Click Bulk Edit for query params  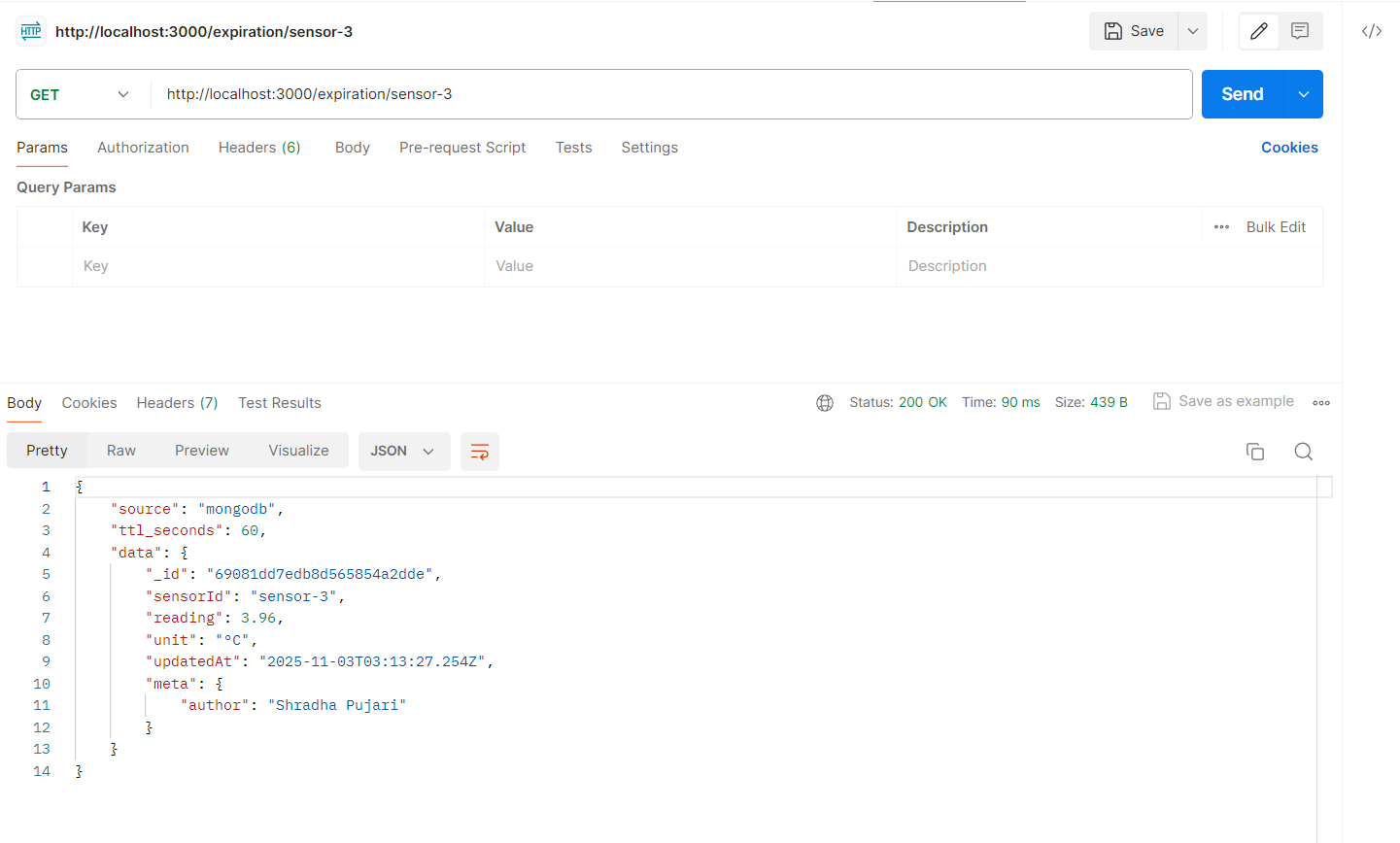click(x=1276, y=227)
